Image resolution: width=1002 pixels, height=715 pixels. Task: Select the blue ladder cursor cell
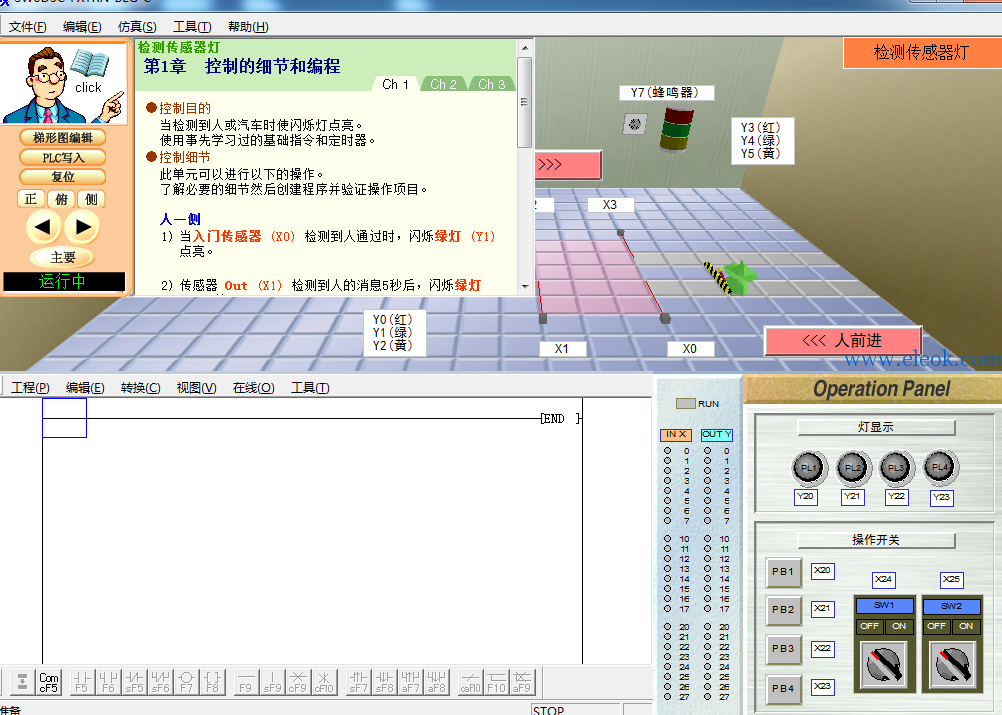(x=65, y=418)
